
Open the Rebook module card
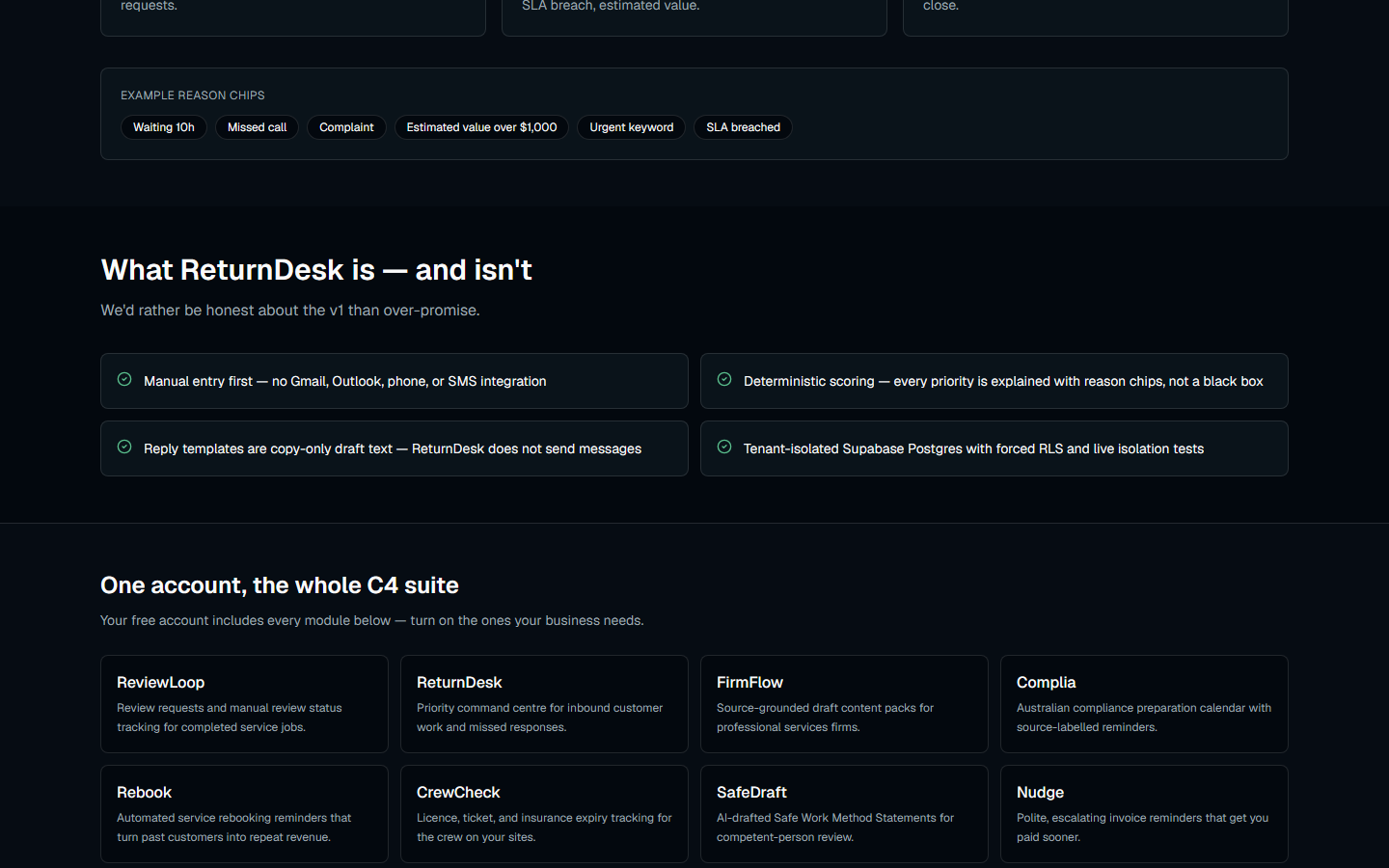tap(244, 814)
